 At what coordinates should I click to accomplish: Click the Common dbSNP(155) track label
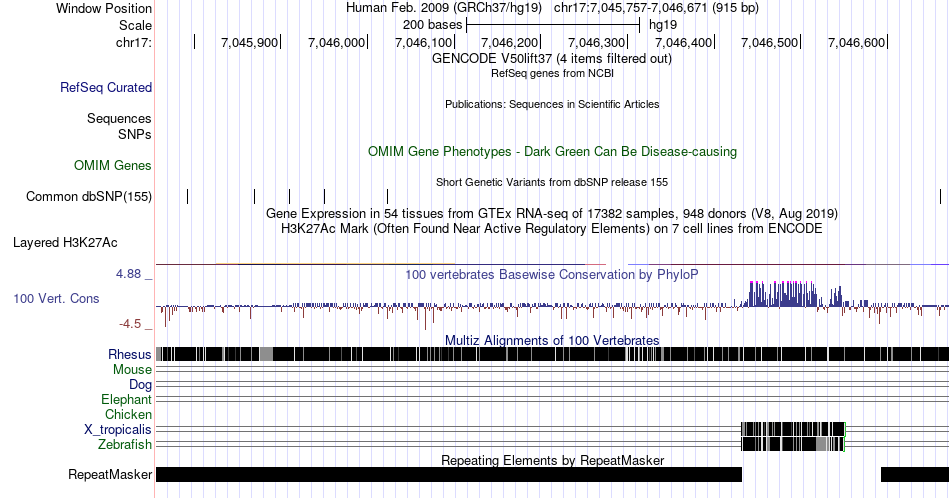(89, 196)
